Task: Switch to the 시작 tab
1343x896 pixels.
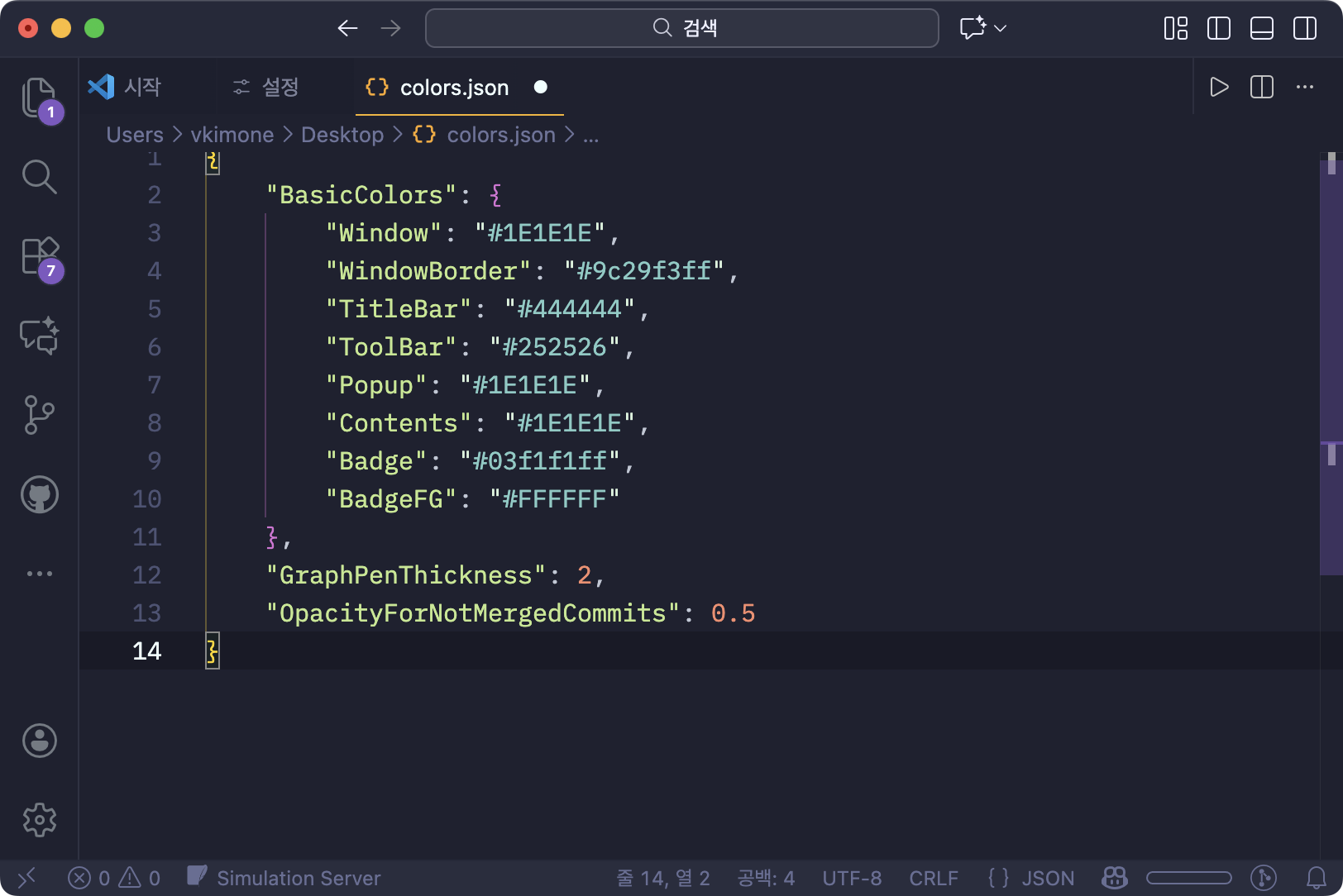Action: coord(142,87)
